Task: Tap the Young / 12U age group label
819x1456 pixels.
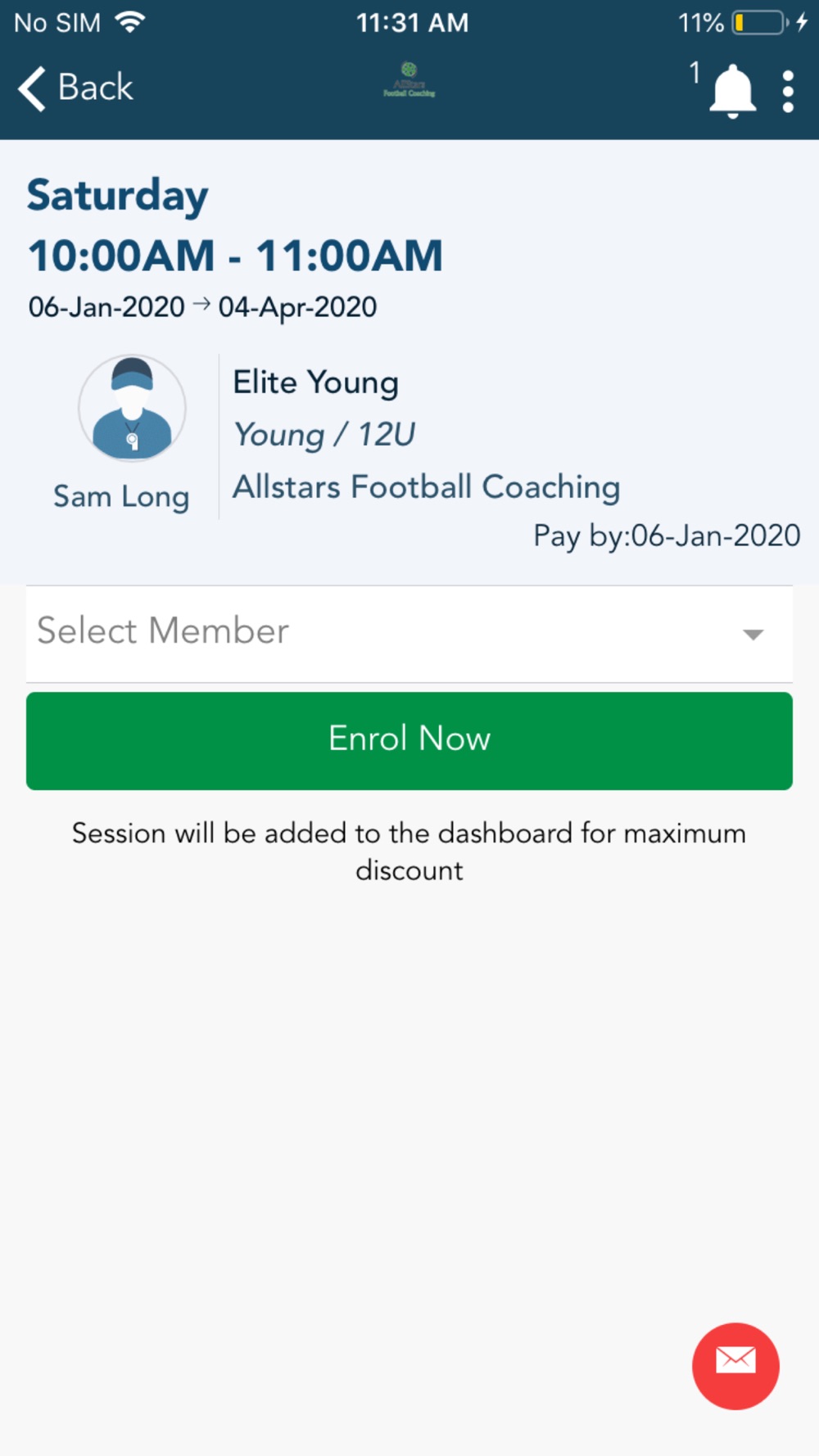Action: coord(324,435)
